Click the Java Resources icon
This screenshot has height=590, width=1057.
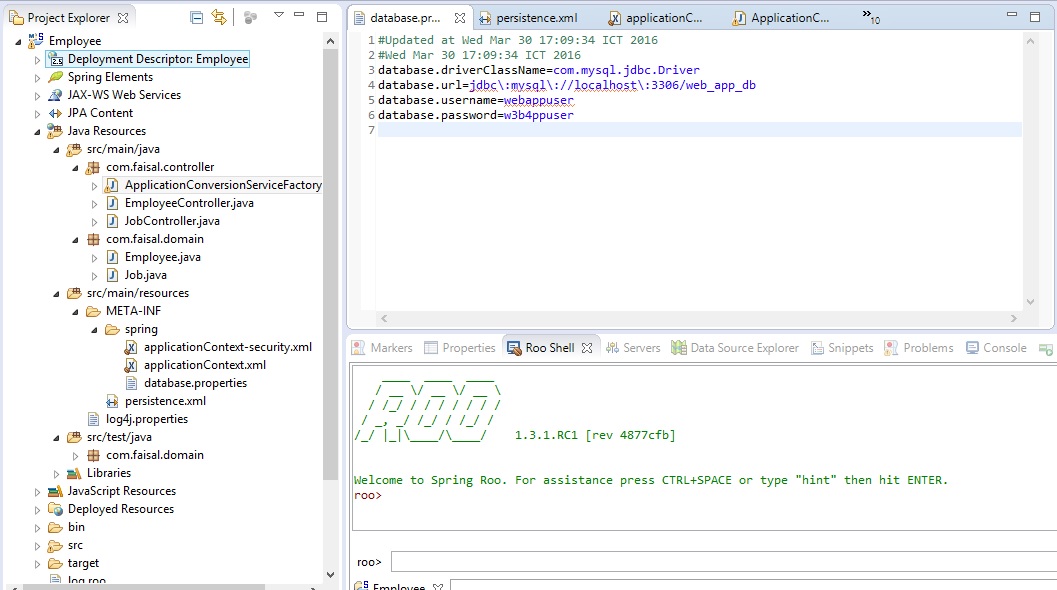pyautogui.click(x=55, y=131)
